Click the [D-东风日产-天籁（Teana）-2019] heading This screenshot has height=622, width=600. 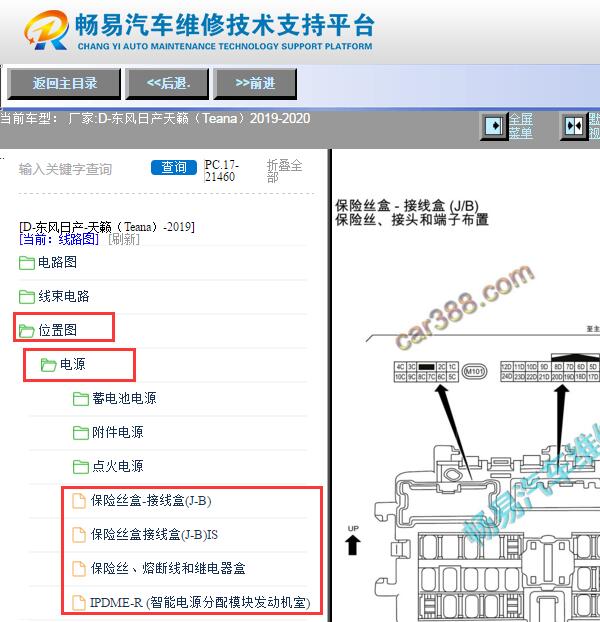[x=107, y=227]
